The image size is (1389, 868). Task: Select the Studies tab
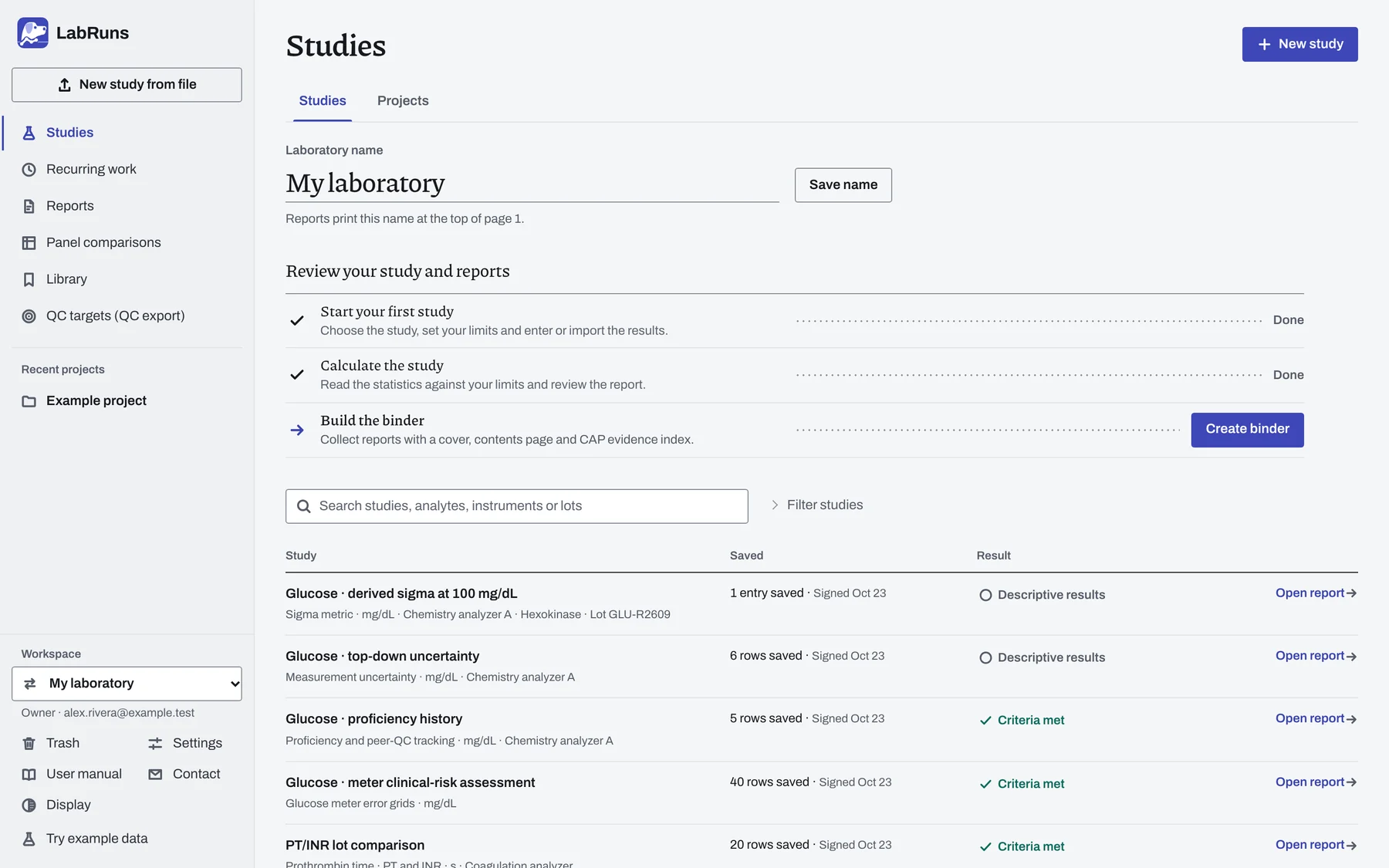(x=323, y=101)
